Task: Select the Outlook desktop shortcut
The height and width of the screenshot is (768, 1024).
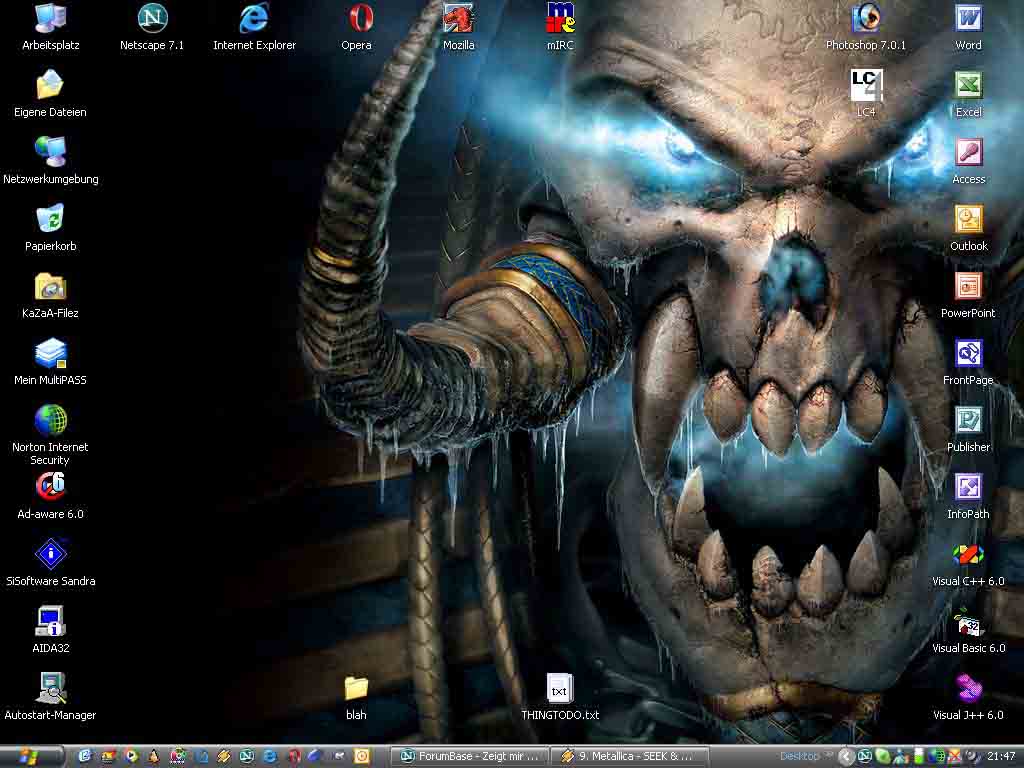Action: [x=968, y=229]
